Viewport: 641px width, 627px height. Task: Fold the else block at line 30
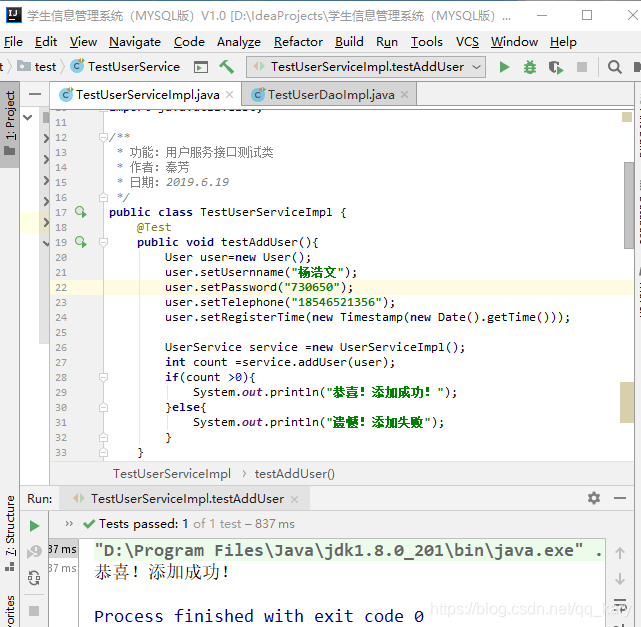pos(103,408)
